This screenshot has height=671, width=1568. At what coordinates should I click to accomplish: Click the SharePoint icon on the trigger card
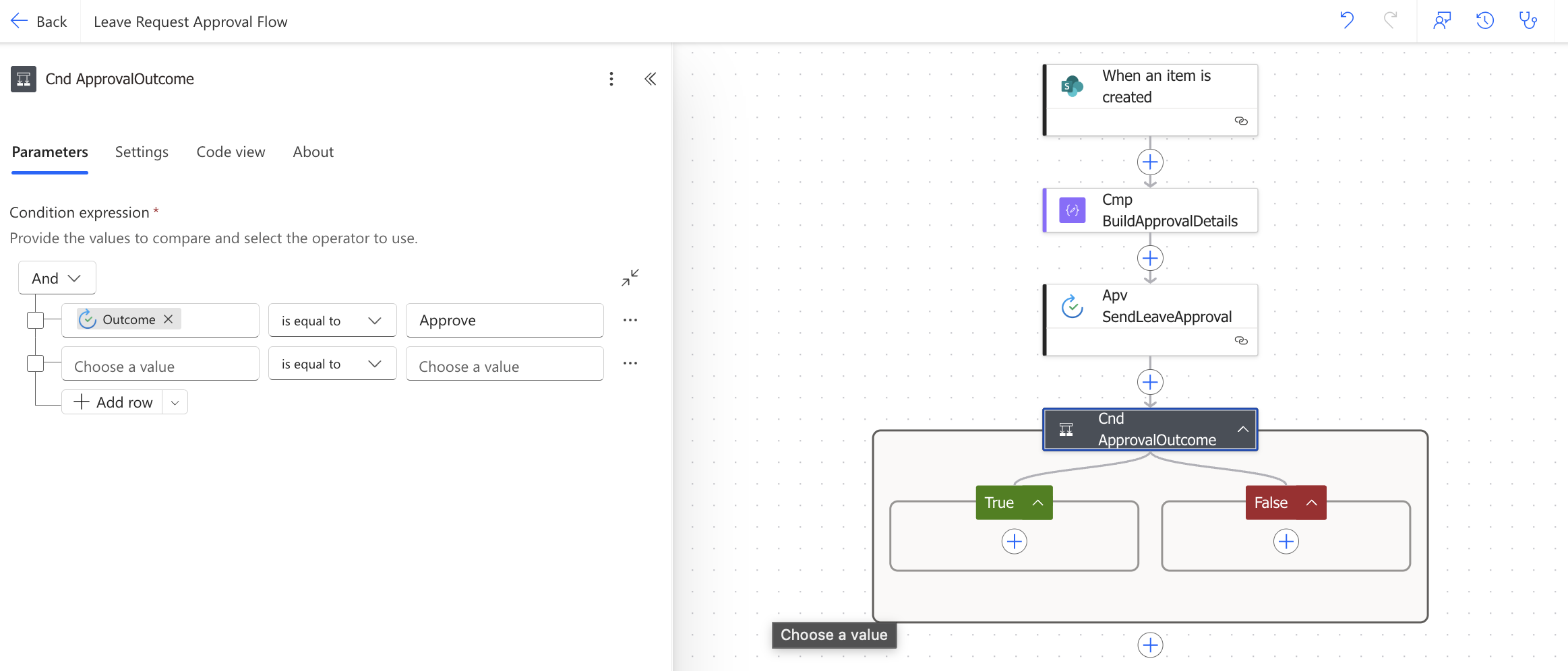1072,86
